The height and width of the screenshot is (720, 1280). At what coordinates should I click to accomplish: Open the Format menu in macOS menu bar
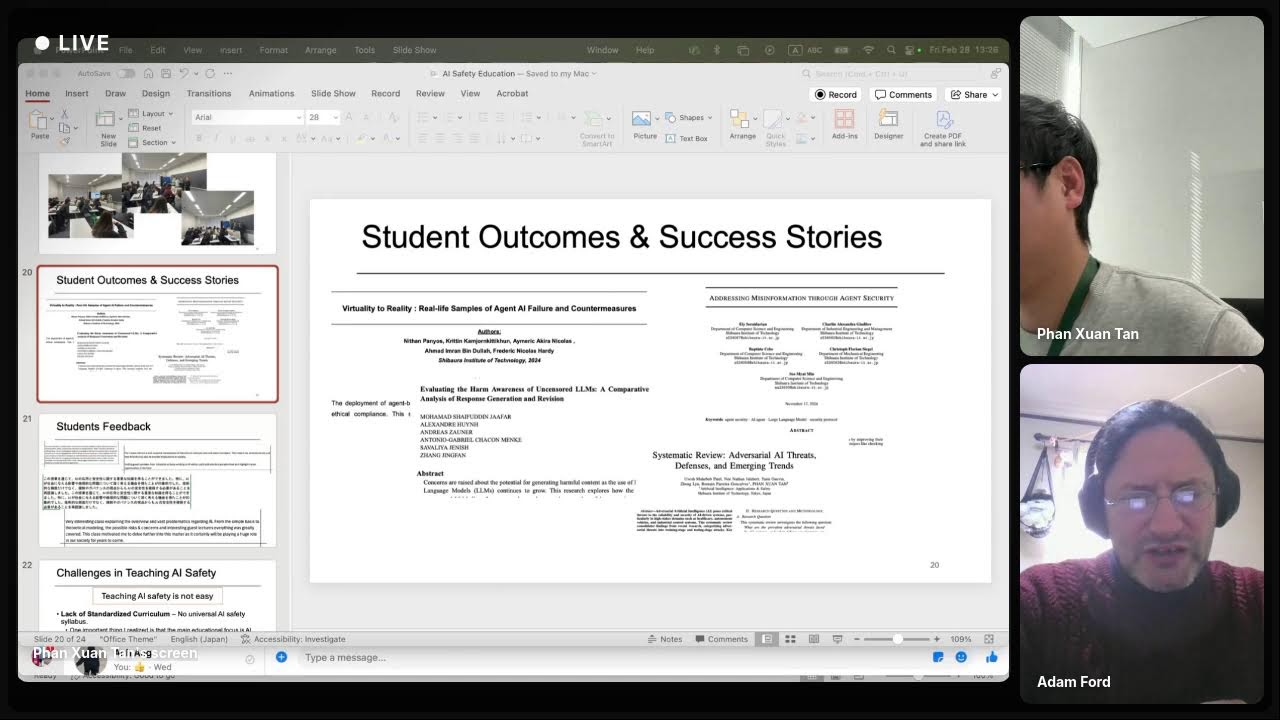(273, 50)
